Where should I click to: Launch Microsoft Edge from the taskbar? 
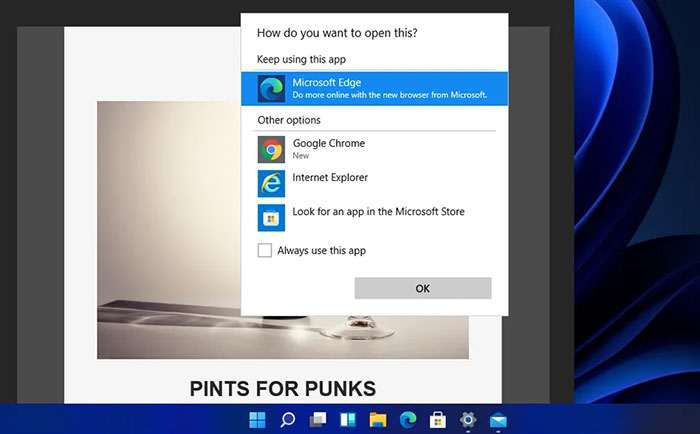(x=408, y=420)
